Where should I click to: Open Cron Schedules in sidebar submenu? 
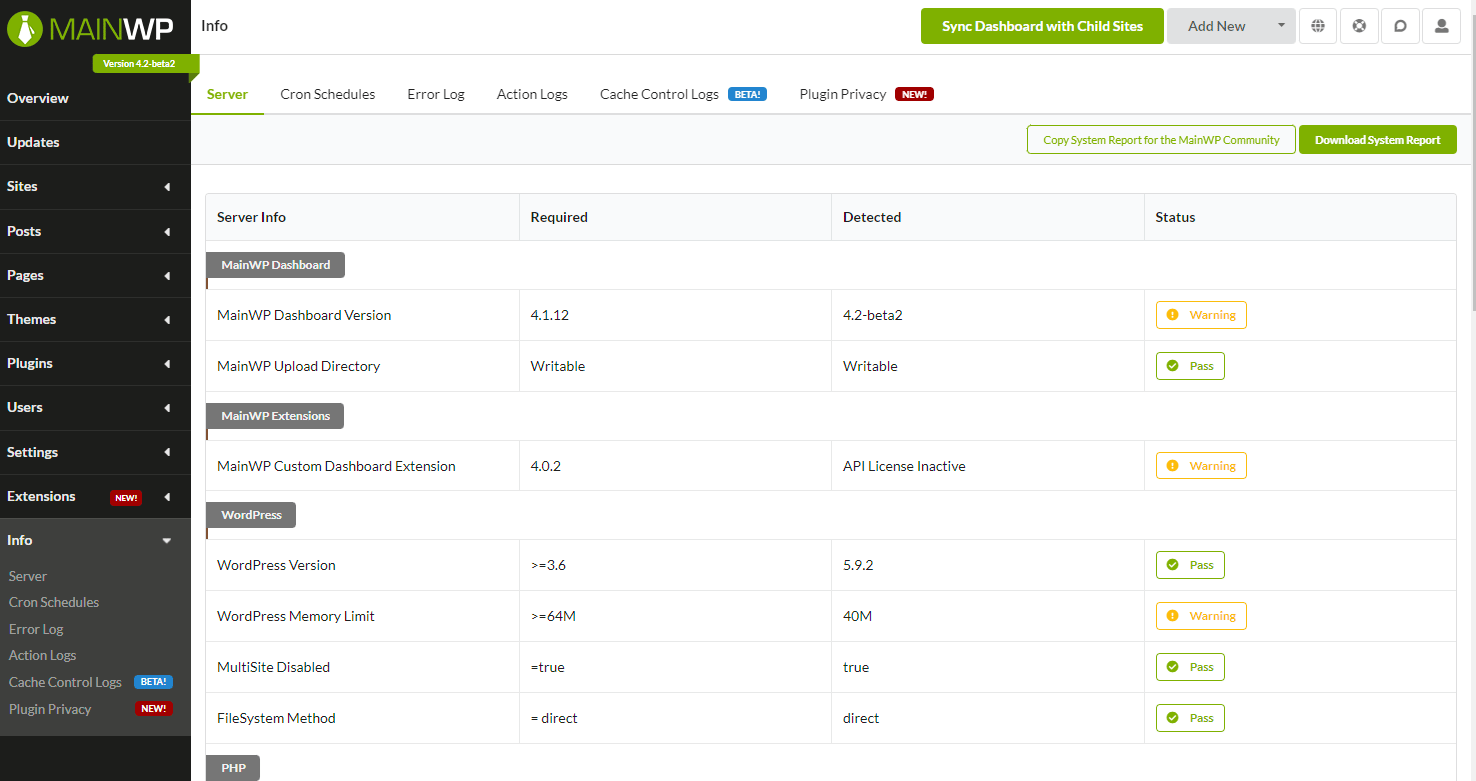click(54, 602)
